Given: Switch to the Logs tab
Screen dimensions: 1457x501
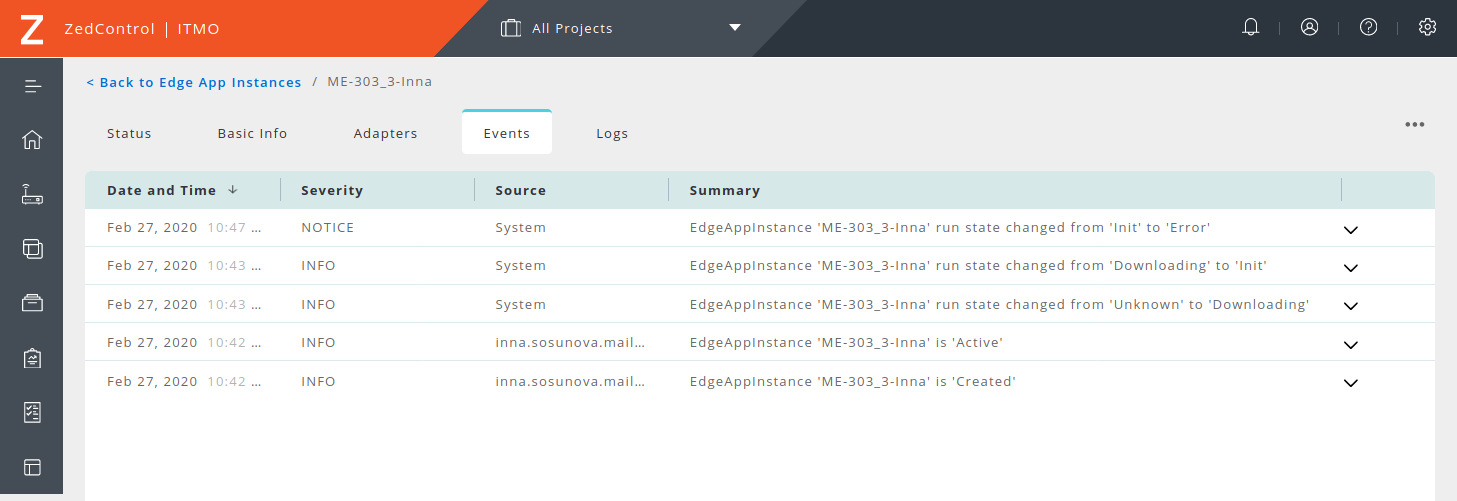Looking at the screenshot, I should [x=612, y=134].
